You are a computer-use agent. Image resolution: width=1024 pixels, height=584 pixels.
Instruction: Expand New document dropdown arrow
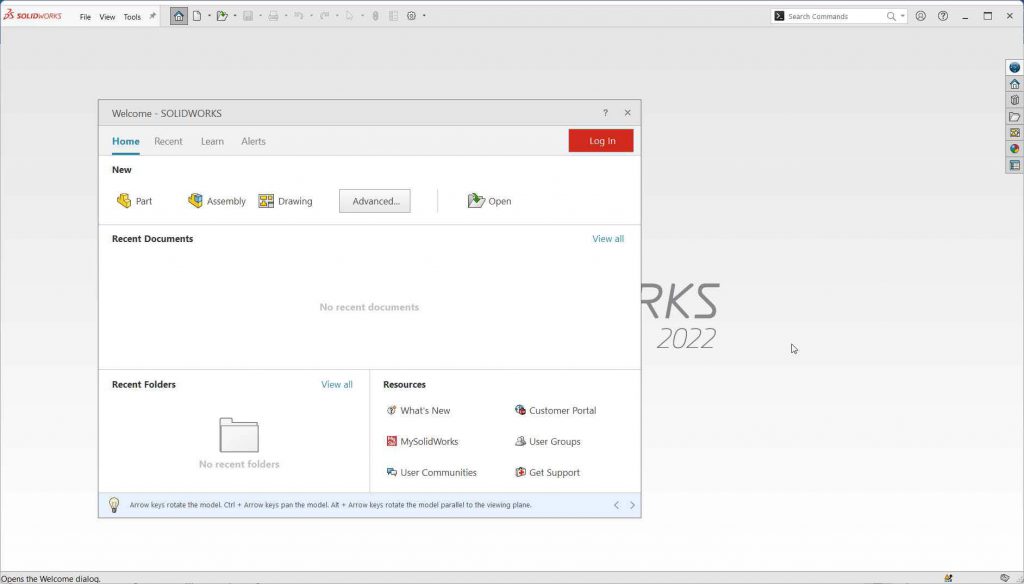click(x=209, y=16)
